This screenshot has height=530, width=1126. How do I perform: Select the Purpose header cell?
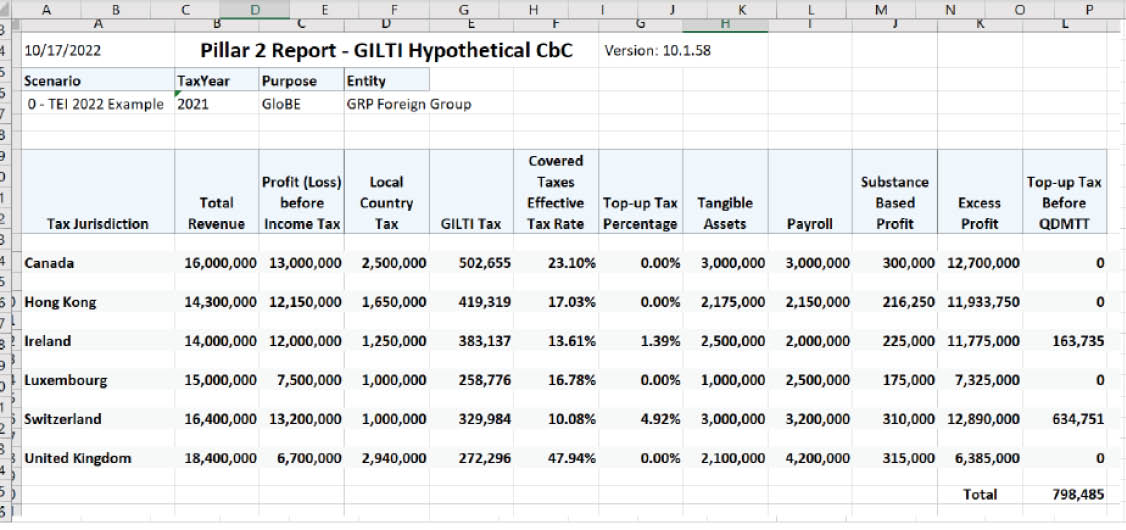pyautogui.click(x=302, y=81)
